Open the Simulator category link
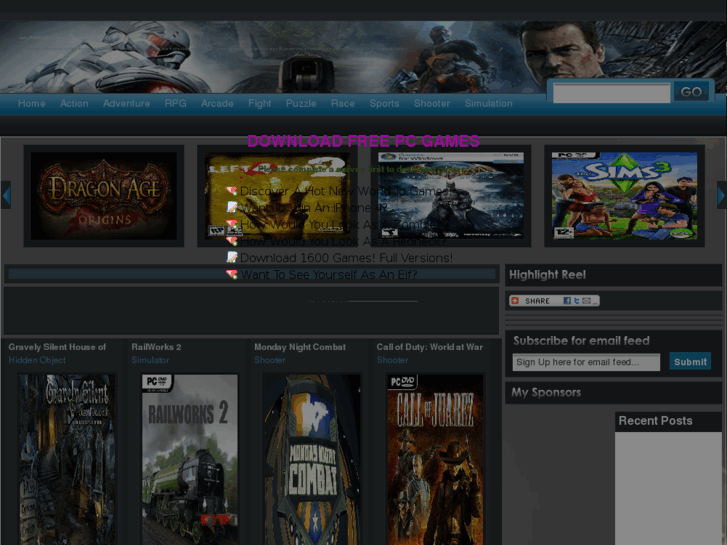Viewport: 727px width, 545px height. point(150,360)
